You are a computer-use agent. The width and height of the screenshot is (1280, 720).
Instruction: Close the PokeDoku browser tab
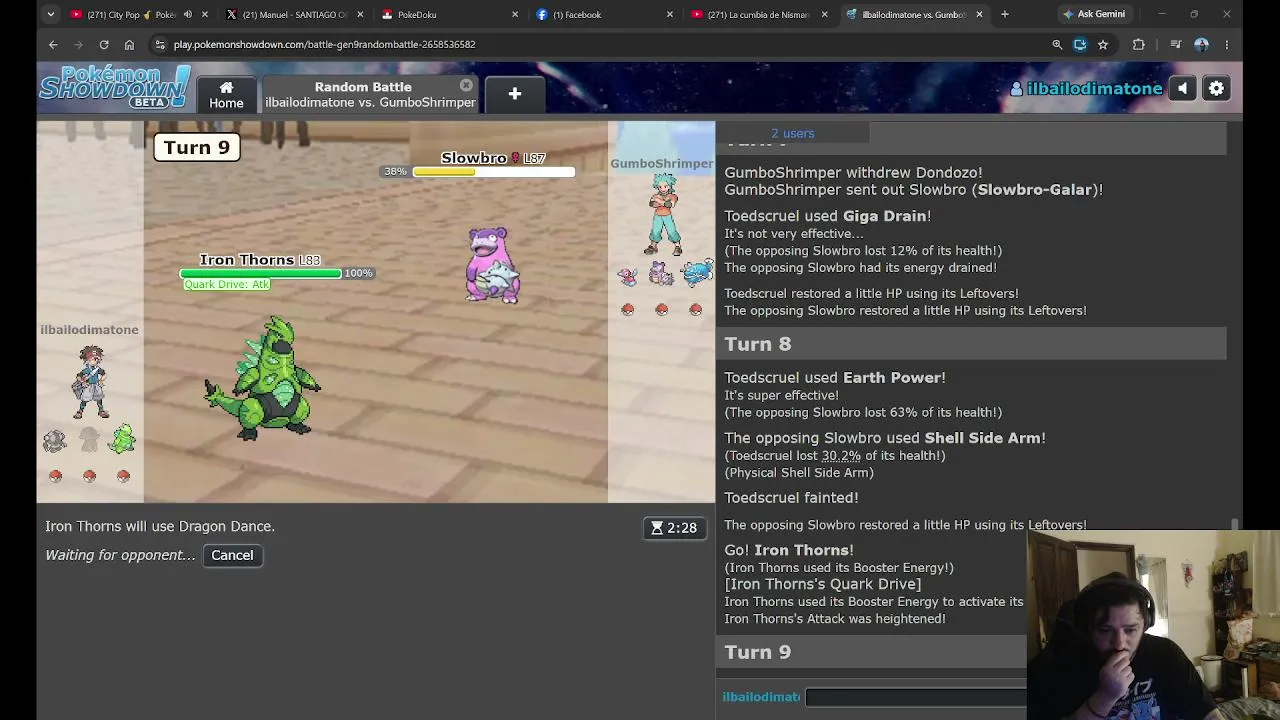coord(515,14)
